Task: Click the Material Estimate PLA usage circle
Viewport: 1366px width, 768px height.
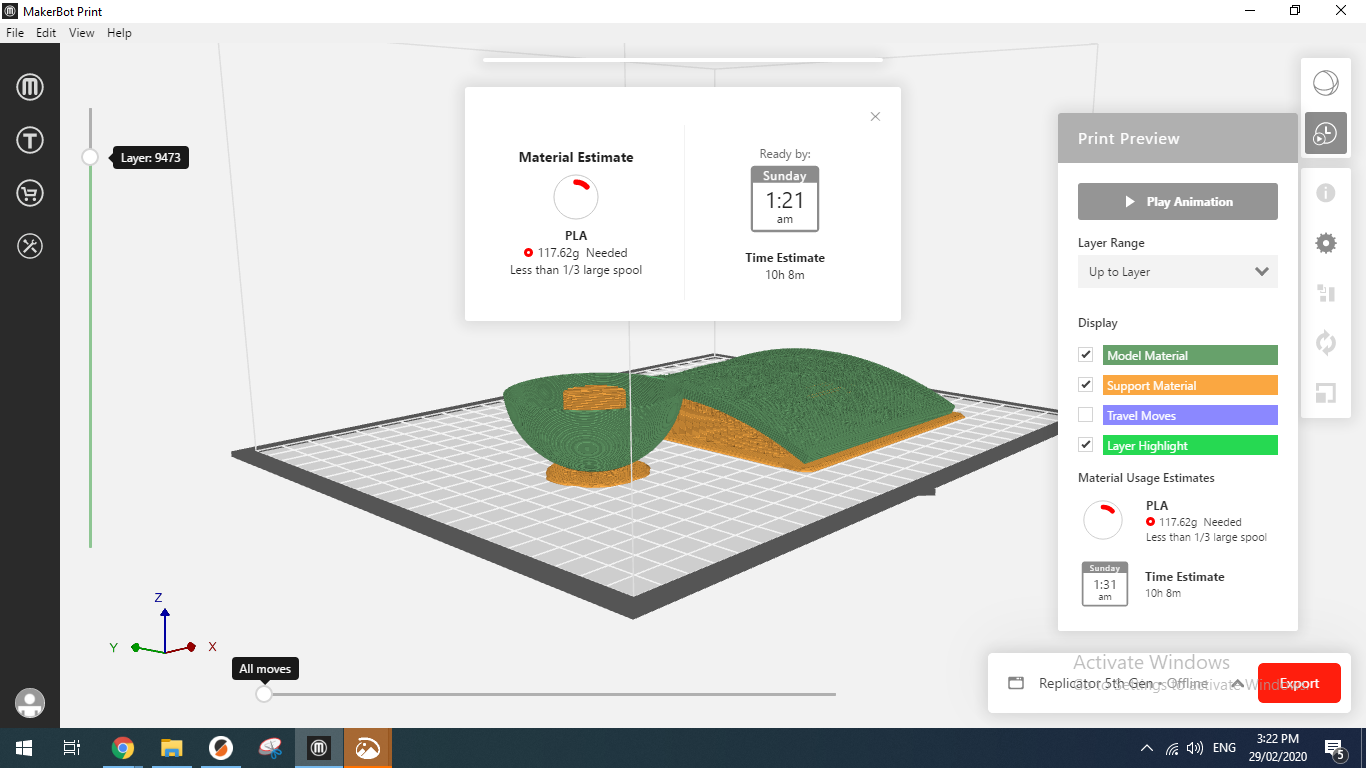Action: tap(576, 198)
